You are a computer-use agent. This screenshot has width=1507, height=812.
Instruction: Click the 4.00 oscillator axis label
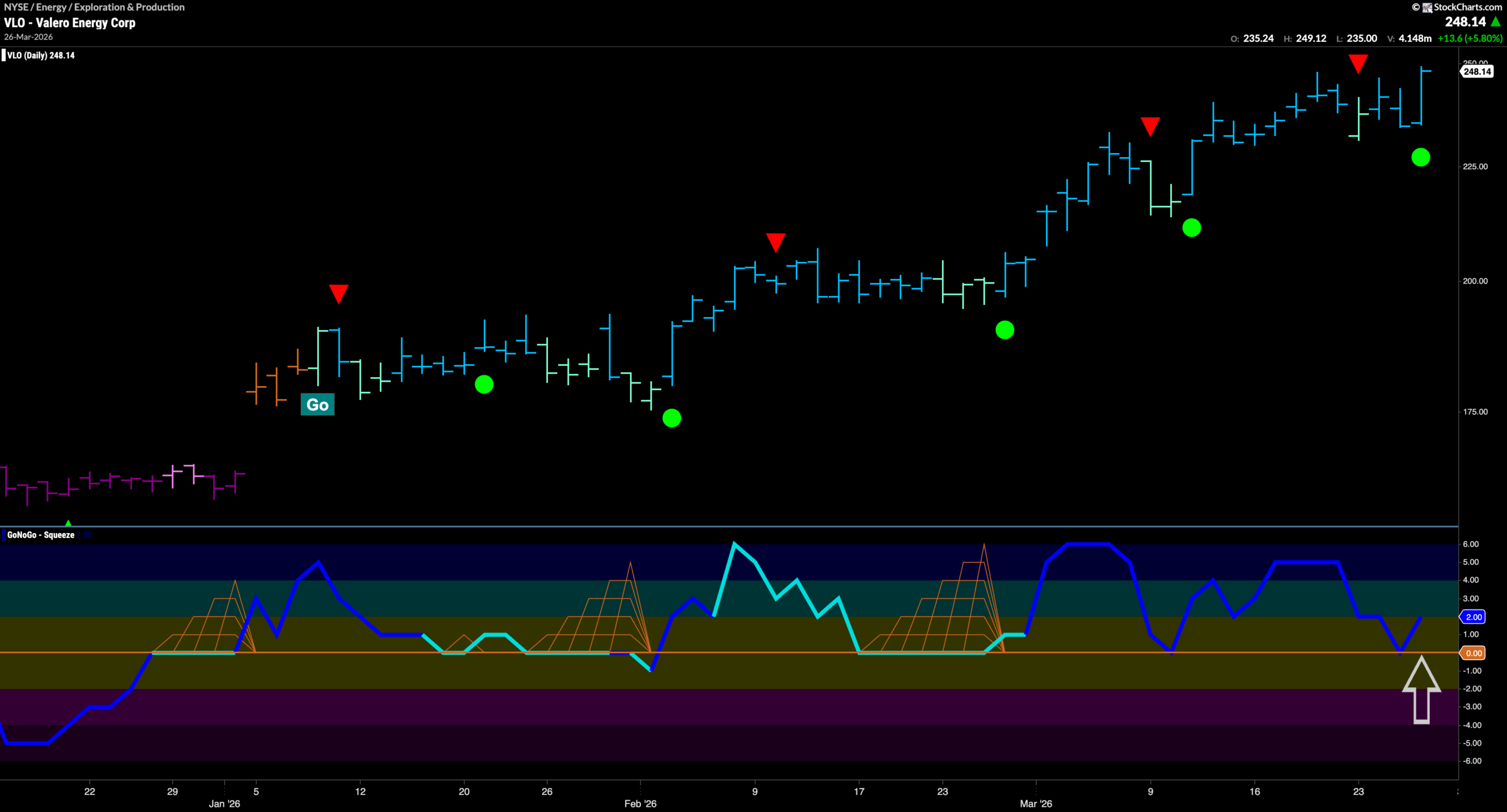[x=1471, y=580]
